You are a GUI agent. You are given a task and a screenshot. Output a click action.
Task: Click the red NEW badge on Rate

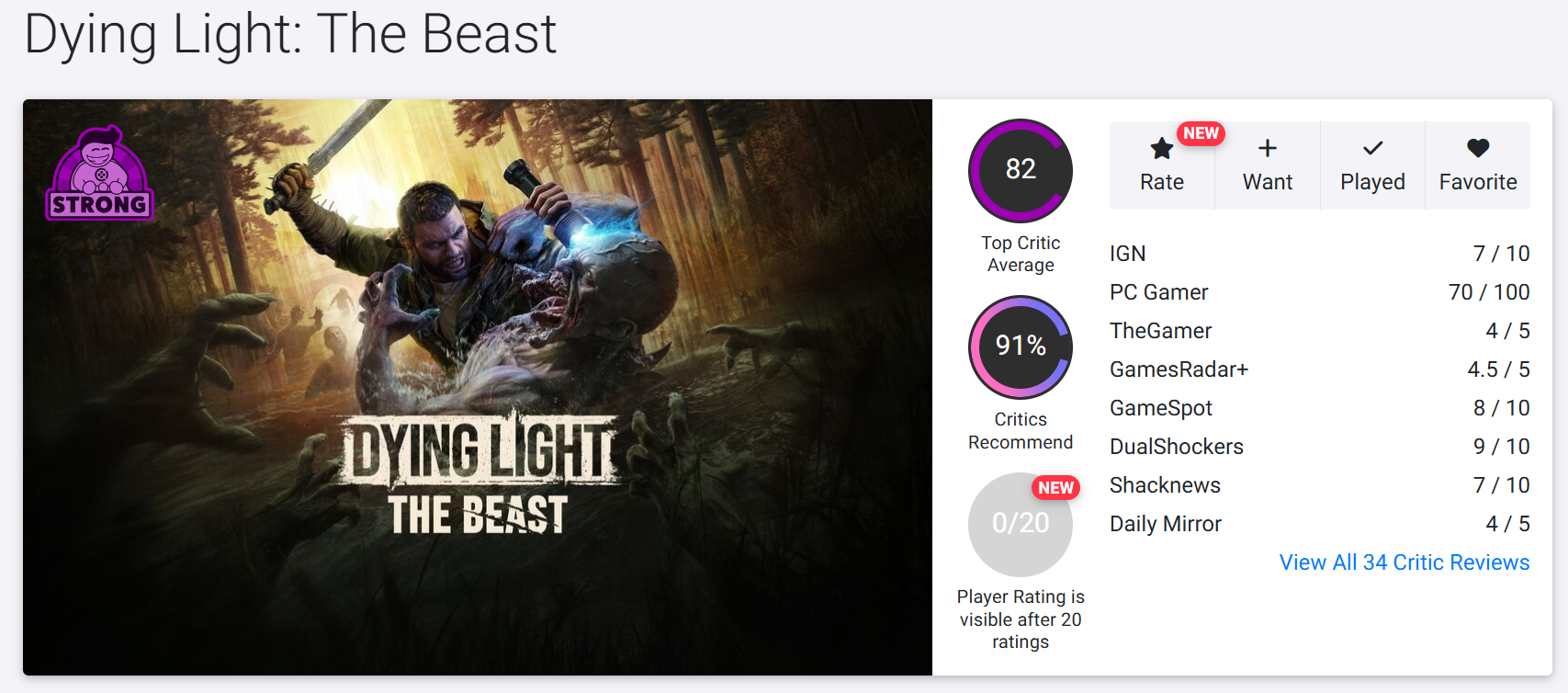pos(1201,133)
